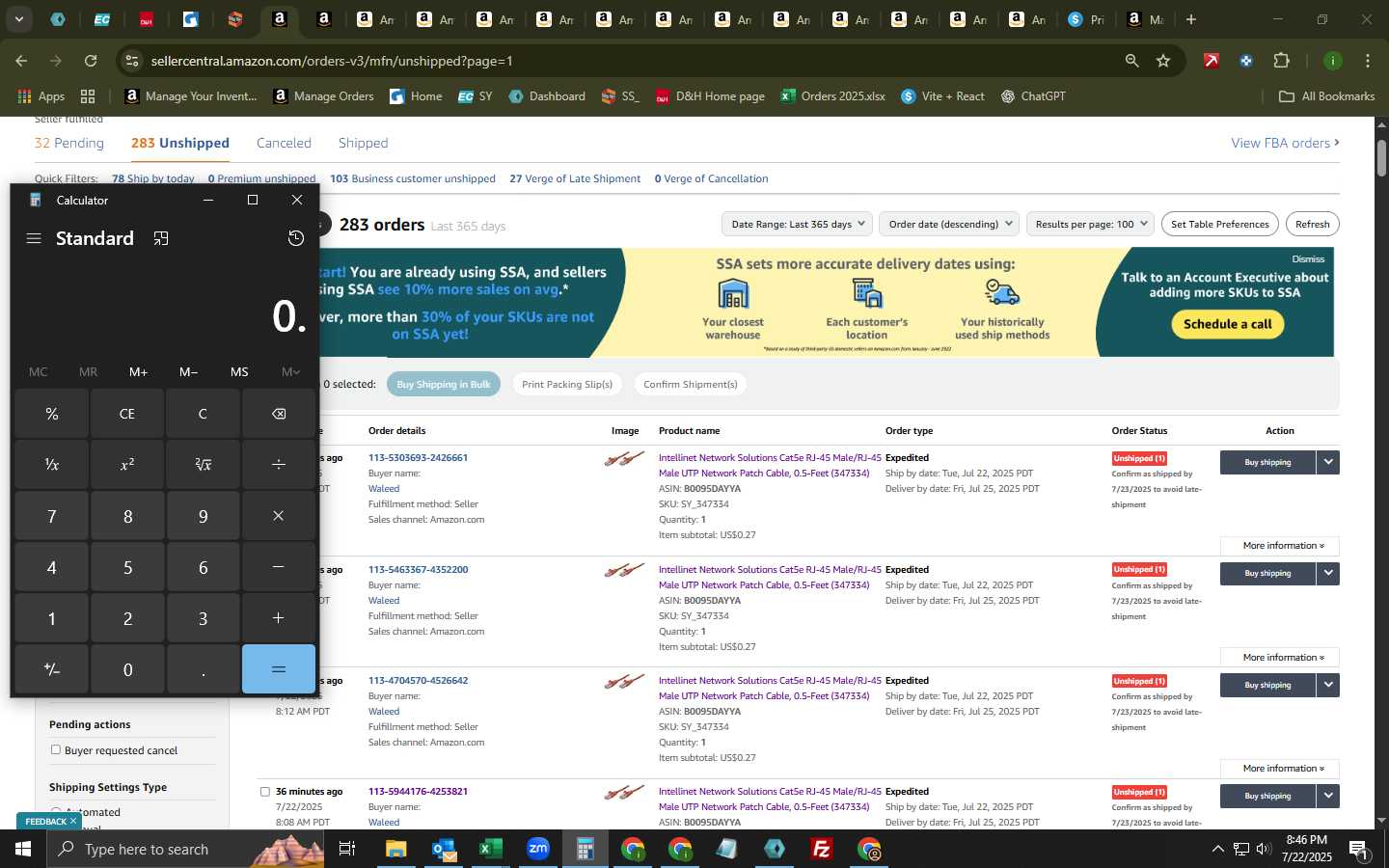Click the Calculator equals key

pos(279,669)
